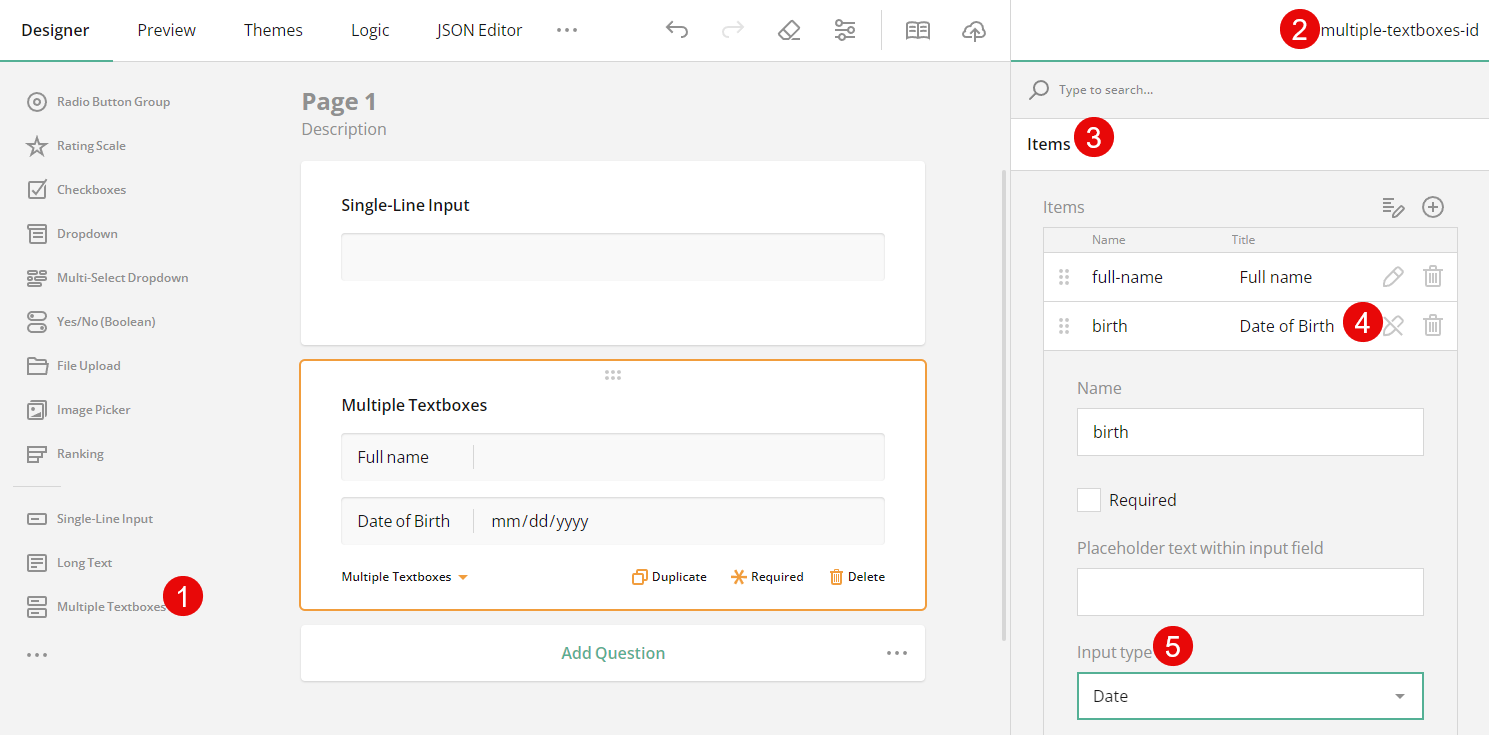Click the pencil-list icon to edit items as text
The image size is (1489, 735).
1393,207
